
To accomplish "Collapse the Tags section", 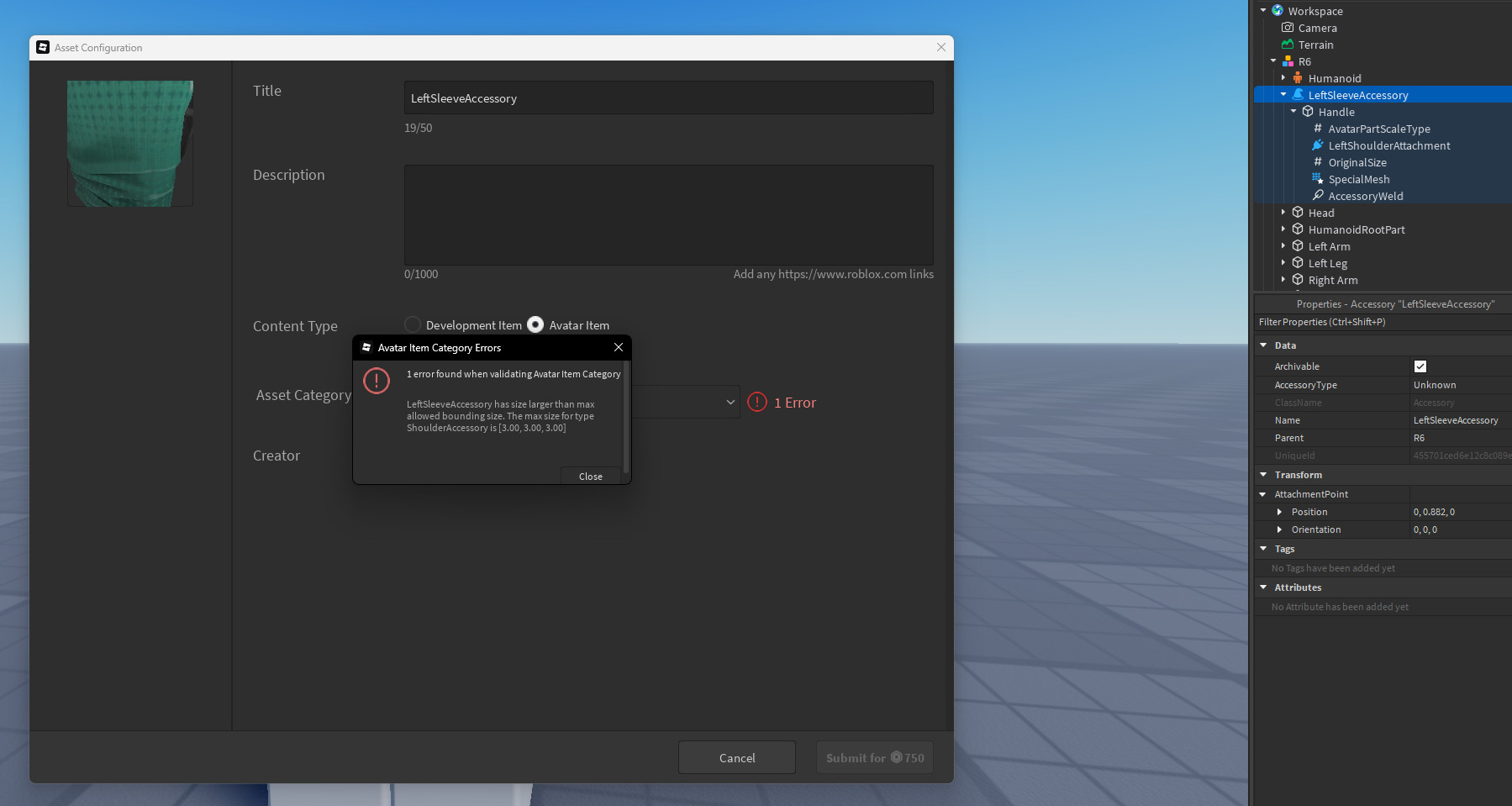I will (x=1263, y=549).
